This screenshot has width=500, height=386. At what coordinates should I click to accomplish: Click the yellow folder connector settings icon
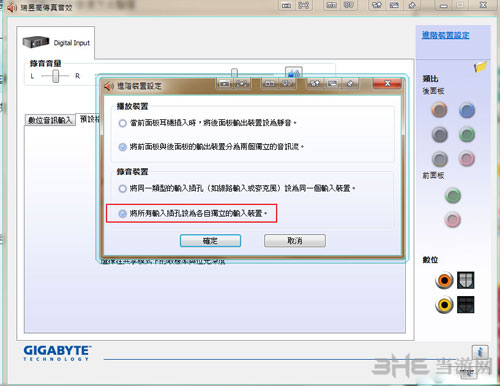[x=480, y=67]
